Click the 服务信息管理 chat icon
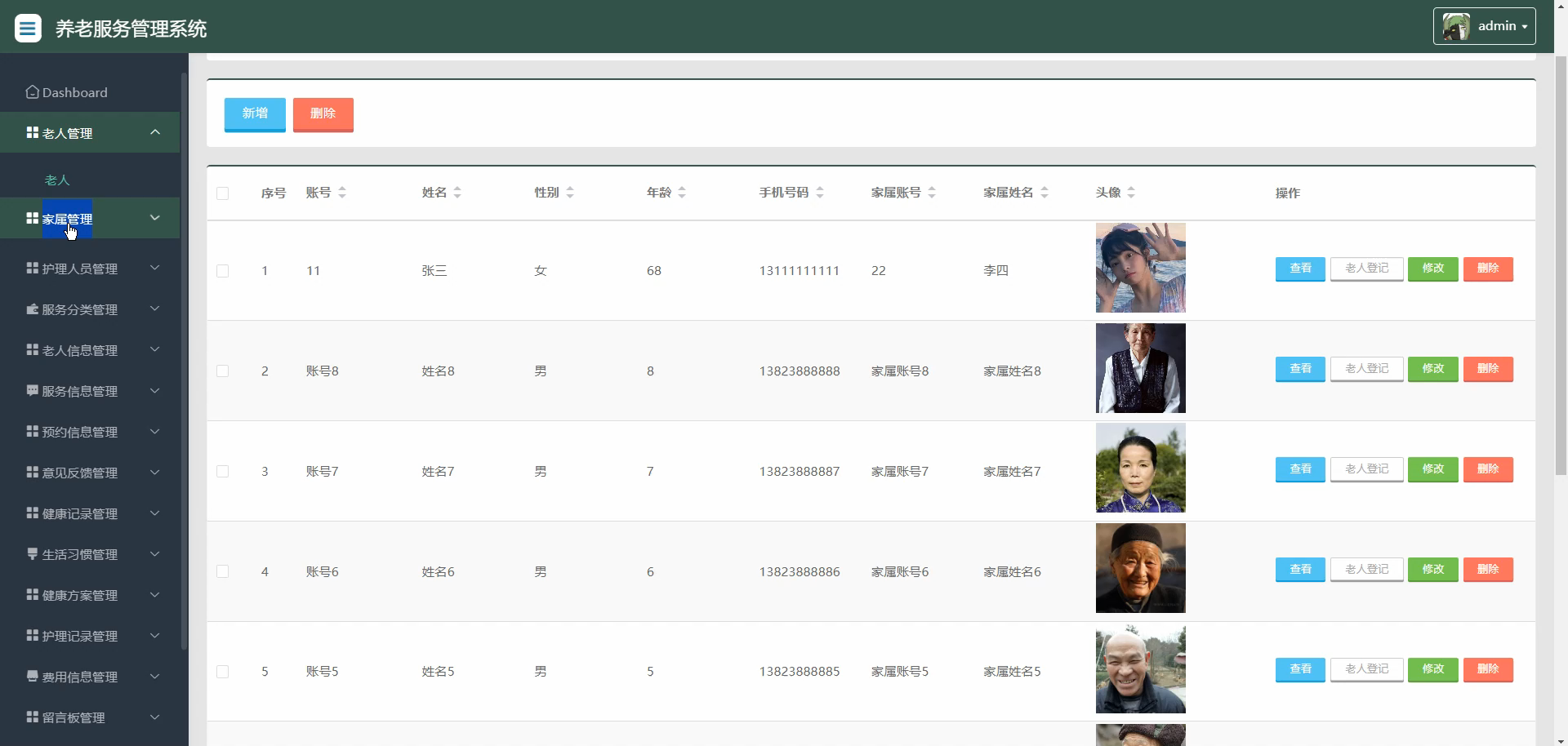 [33, 390]
